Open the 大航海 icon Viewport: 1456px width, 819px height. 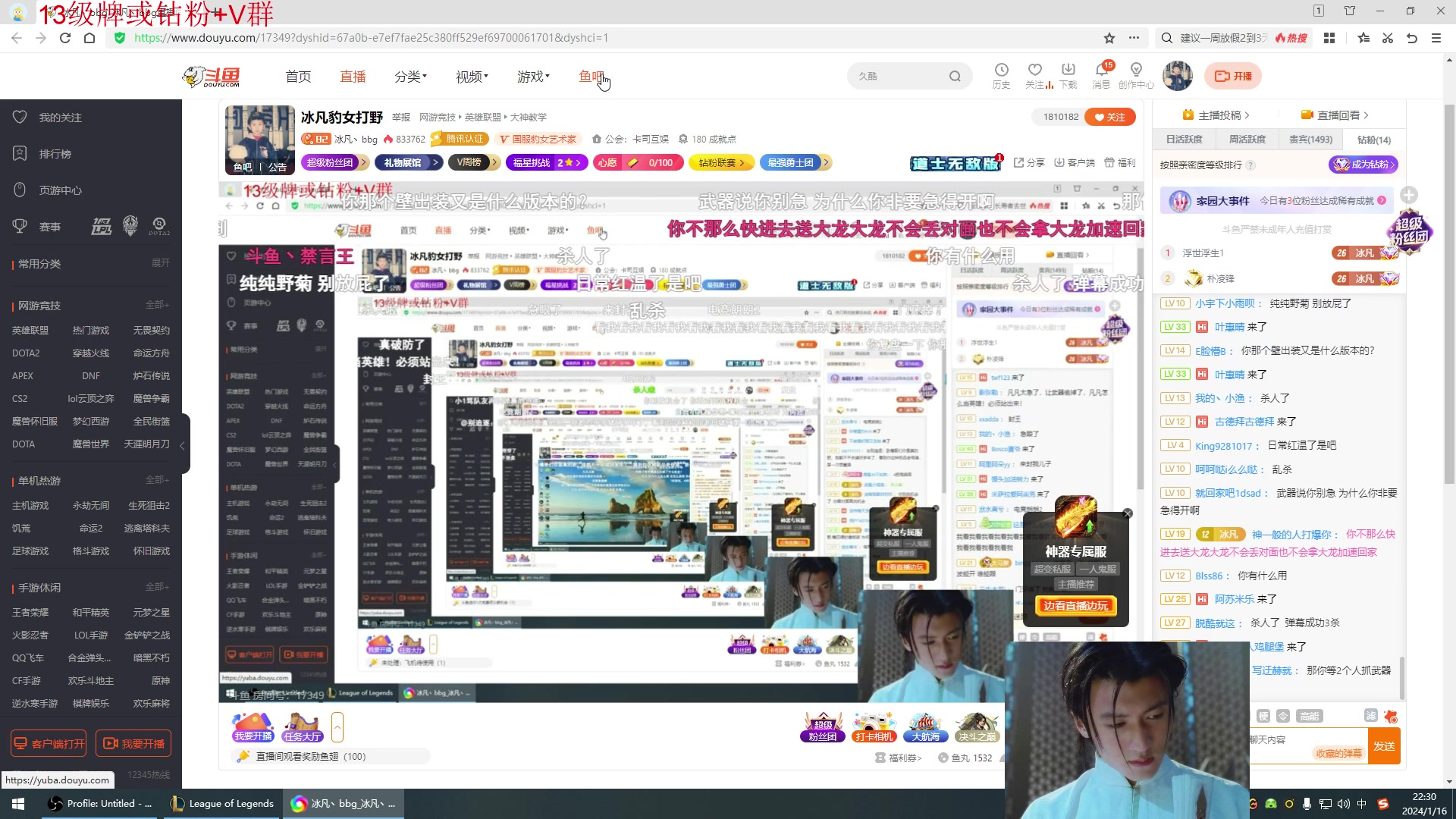(x=925, y=727)
